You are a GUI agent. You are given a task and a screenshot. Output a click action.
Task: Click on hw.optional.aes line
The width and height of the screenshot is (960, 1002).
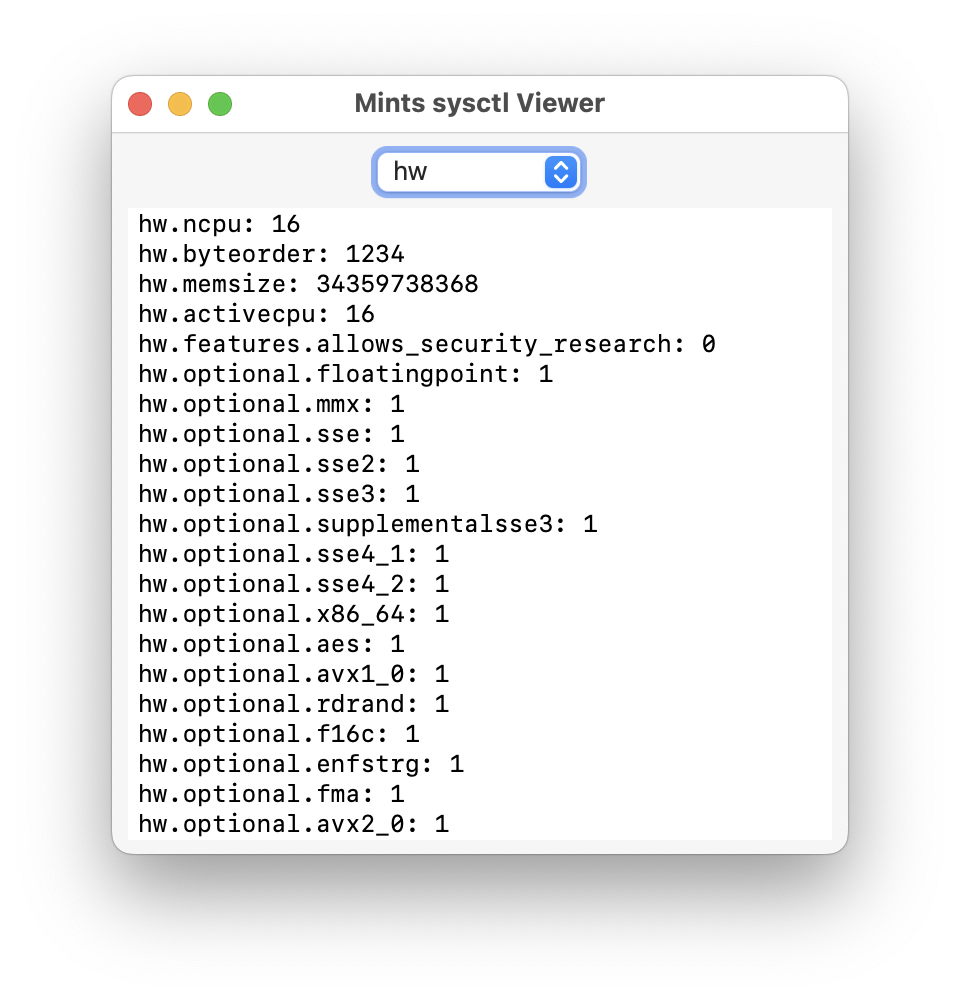point(271,644)
